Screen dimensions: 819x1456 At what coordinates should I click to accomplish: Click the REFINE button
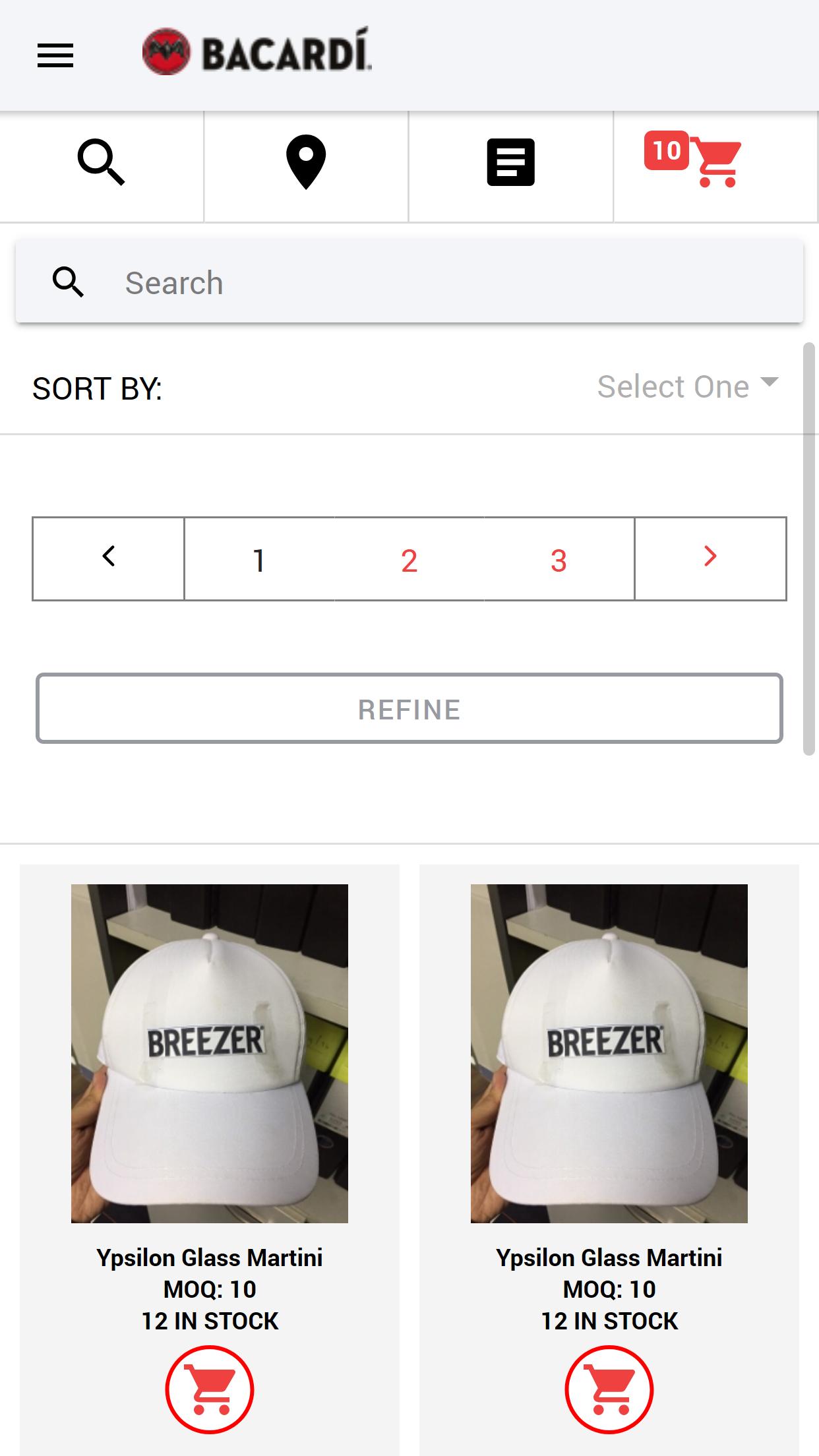pos(409,708)
